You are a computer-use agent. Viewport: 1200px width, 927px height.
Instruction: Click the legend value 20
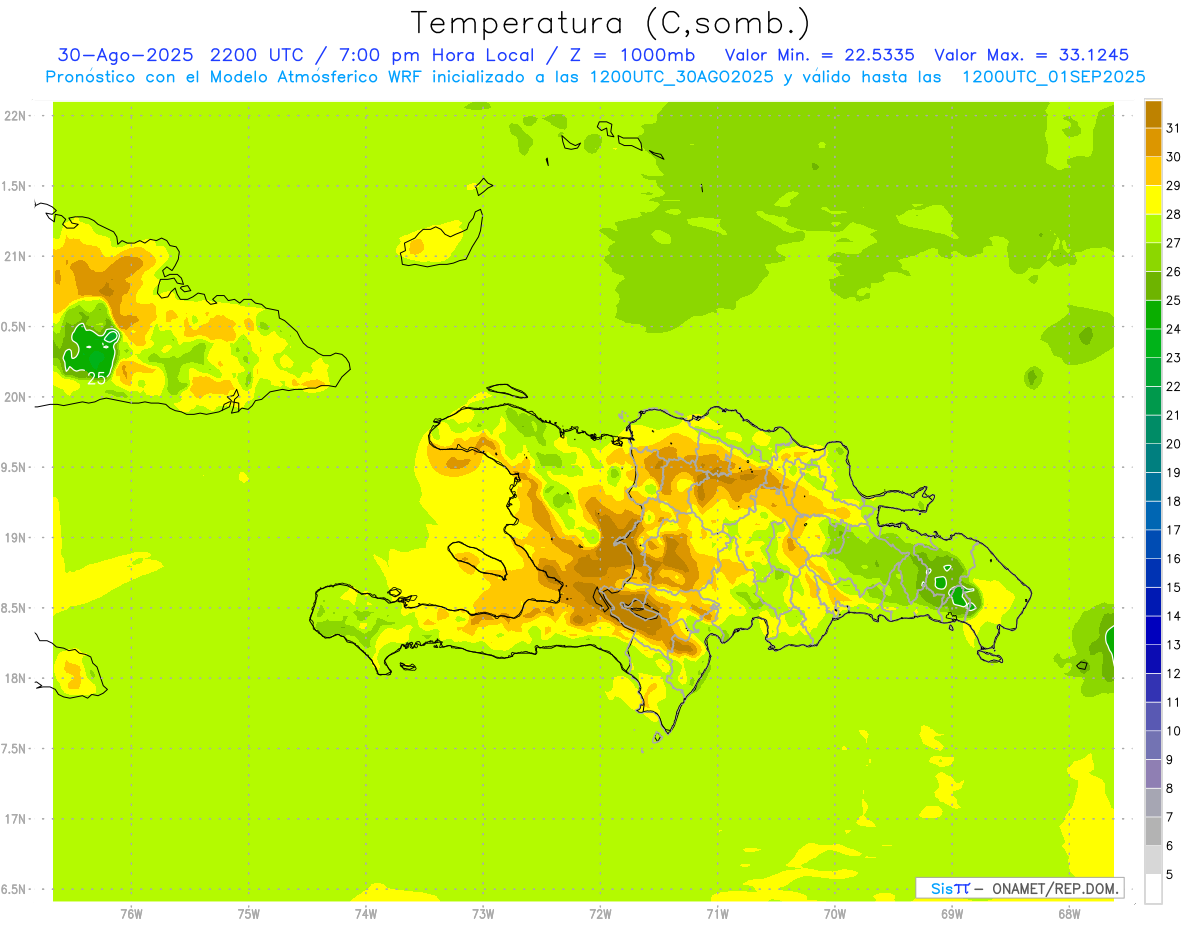1174,444
